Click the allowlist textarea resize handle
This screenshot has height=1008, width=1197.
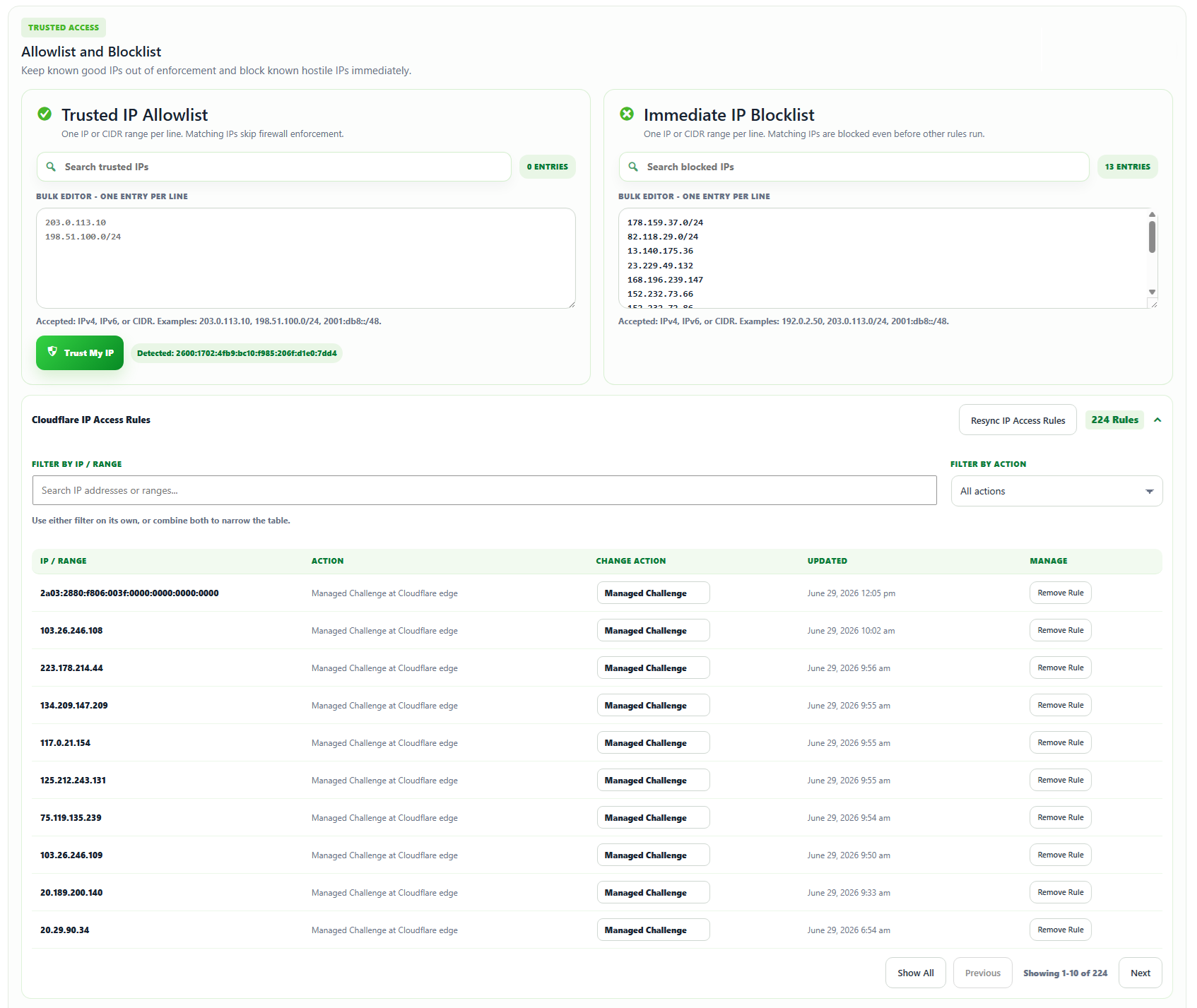coord(571,304)
